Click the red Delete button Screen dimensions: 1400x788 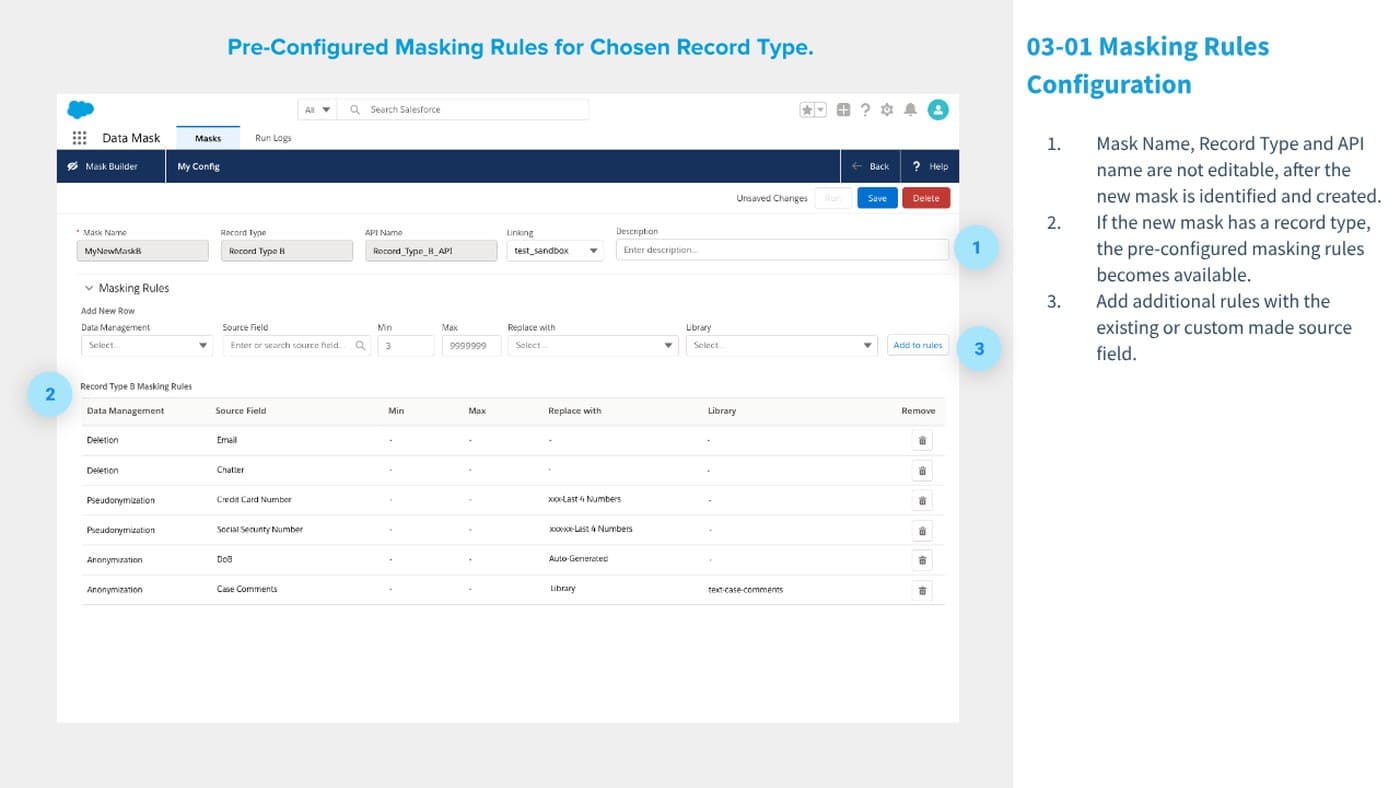[x=926, y=198]
